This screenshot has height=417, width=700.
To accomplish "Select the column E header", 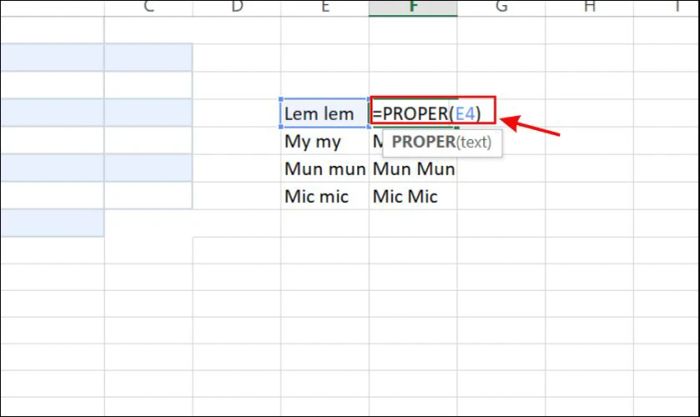I will point(325,8).
